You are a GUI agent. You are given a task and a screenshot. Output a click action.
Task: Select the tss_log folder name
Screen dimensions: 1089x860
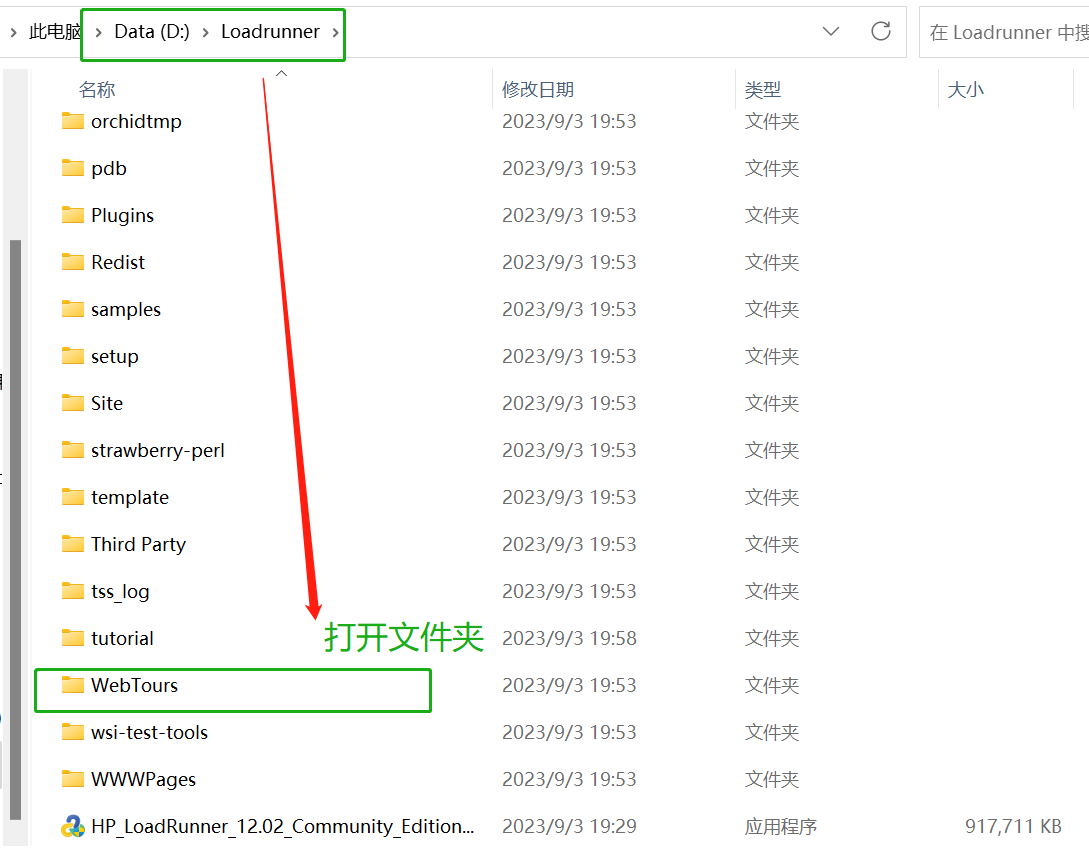pyautogui.click(x=120, y=591)
